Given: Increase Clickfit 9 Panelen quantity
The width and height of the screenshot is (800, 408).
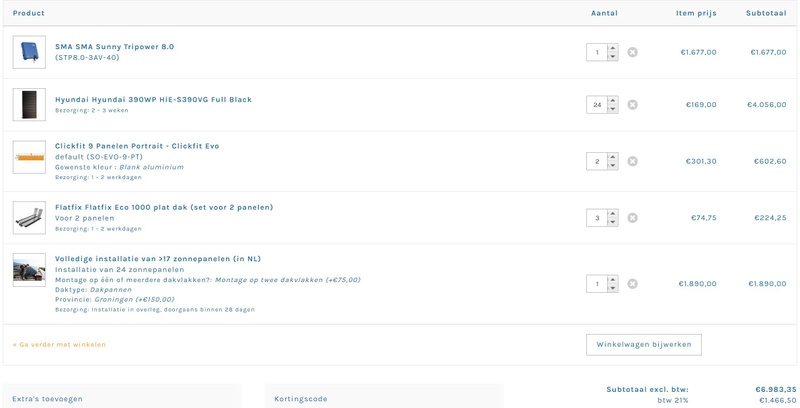Looking at the screenshot, I should tap(612, 157).
